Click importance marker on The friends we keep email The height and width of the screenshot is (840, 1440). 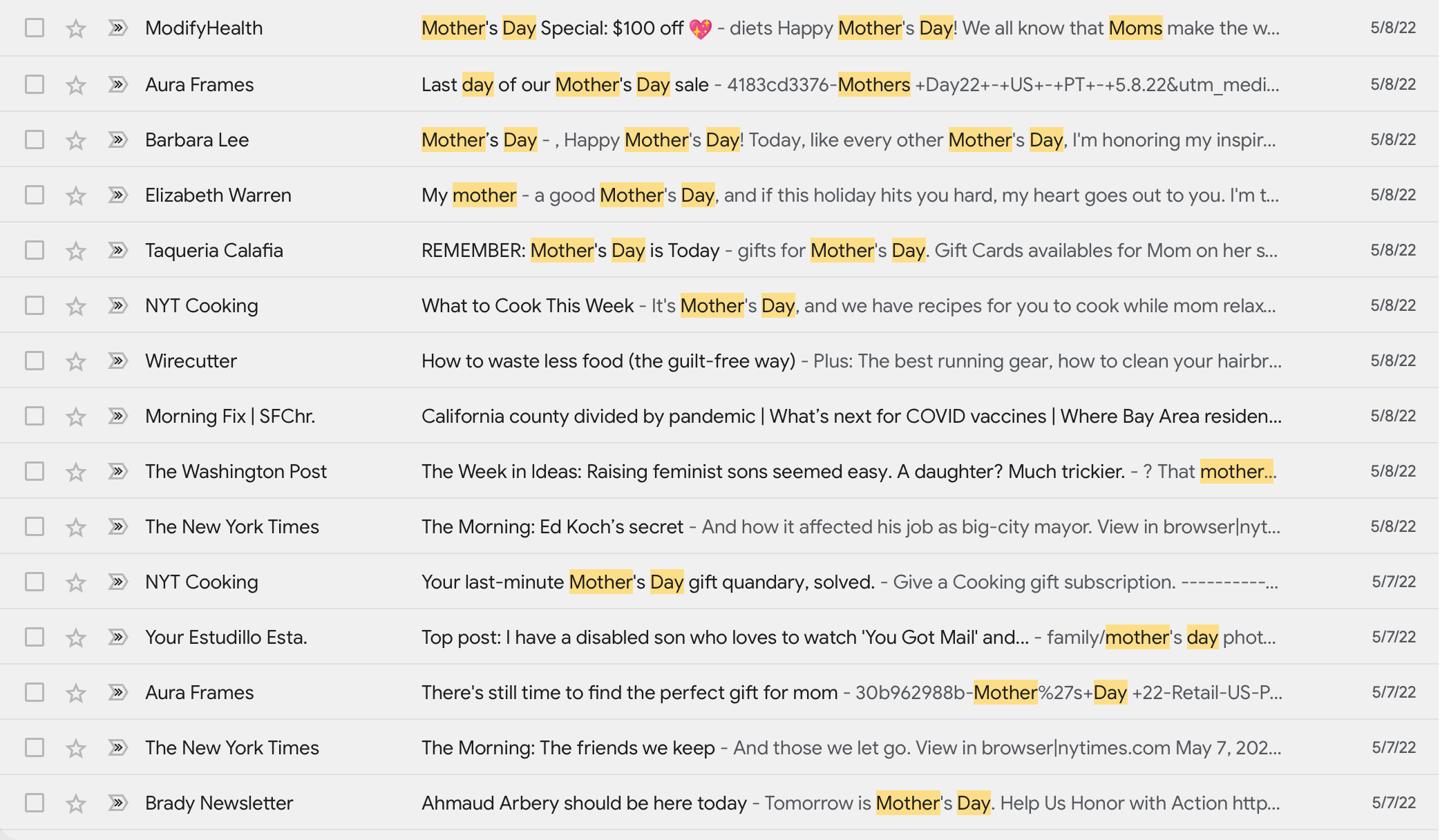tap(118, 747)
